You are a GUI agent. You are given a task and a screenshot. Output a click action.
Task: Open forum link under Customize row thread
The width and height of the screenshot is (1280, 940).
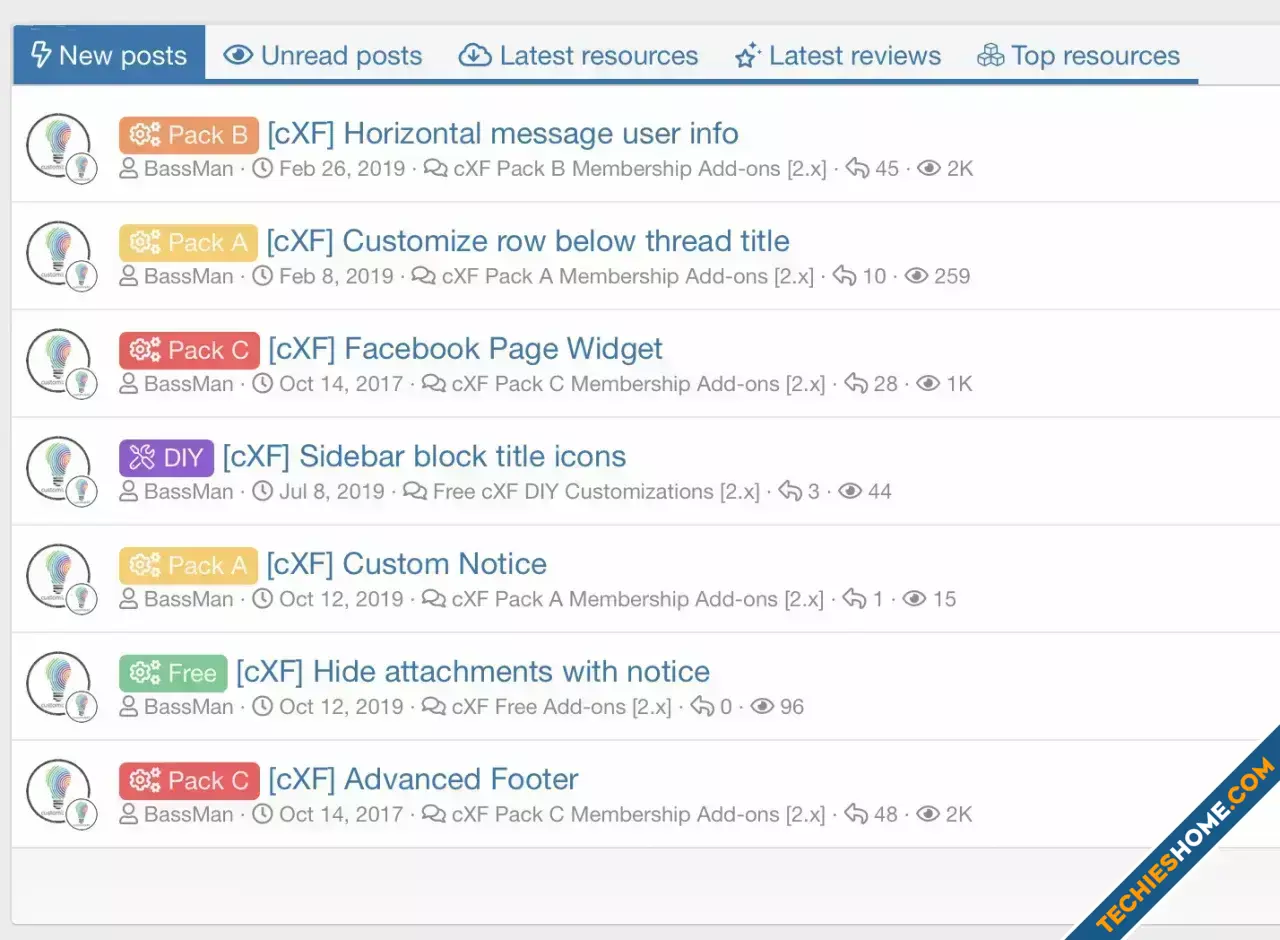628,276
